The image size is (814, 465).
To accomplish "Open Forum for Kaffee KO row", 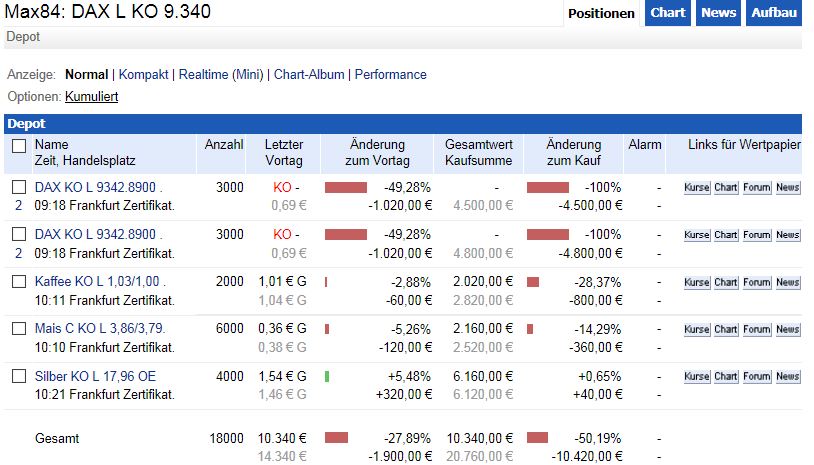I will click(x=757, y=282).
